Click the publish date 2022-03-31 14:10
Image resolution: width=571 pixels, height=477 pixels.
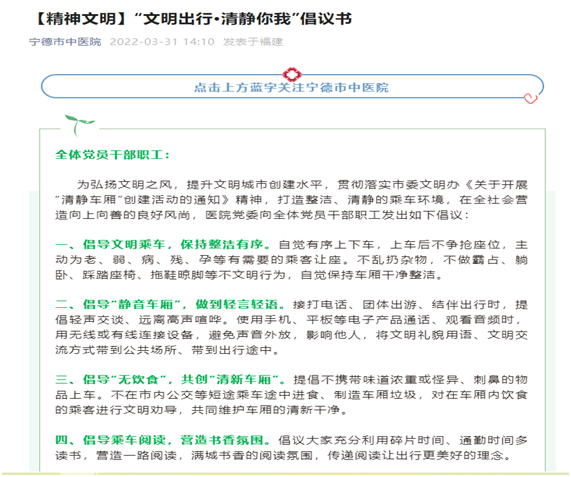(x=162, y=42)
